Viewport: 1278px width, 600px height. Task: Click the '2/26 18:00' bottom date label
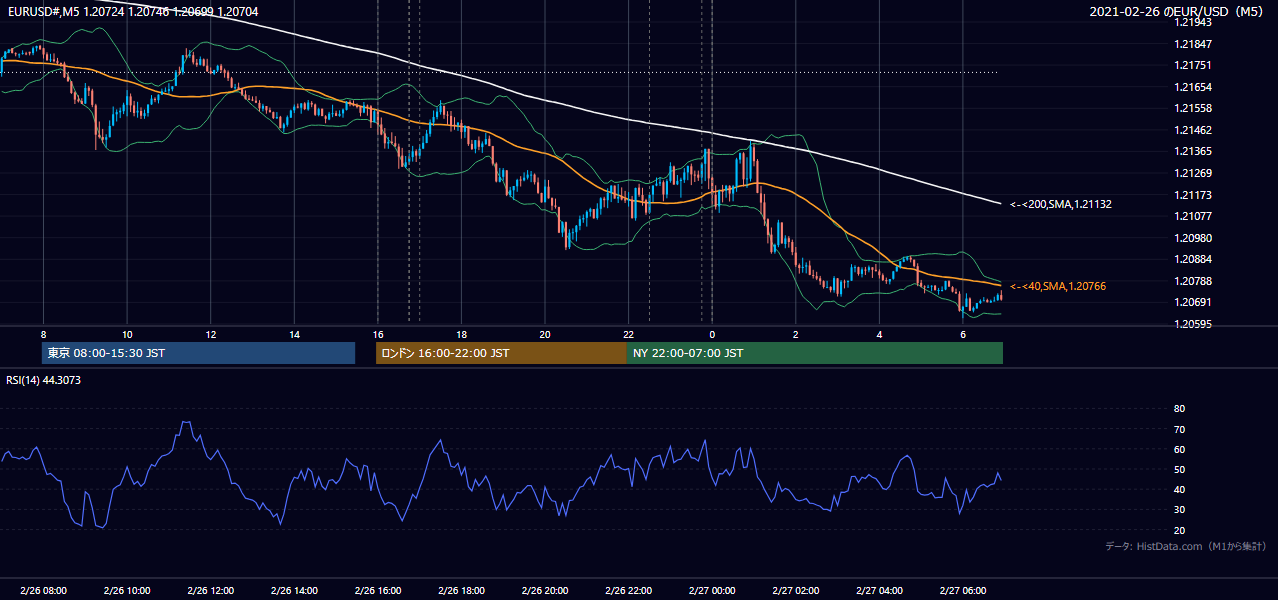click(x=461, y=591)
